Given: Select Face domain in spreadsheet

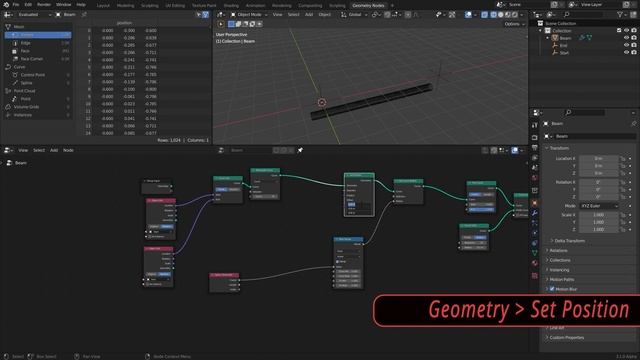Looking at the screenshot, I should coord(25,51).
